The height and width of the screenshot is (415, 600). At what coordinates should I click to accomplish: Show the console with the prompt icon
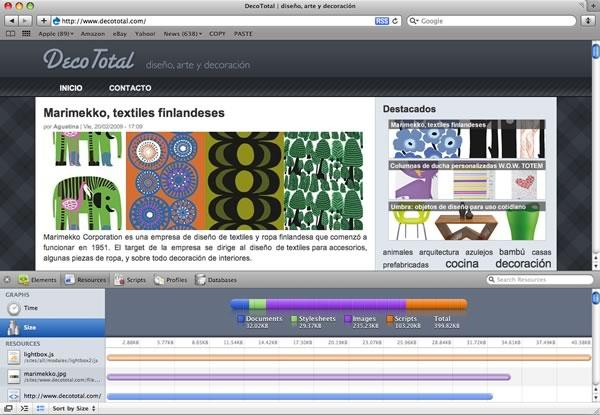[x=24, y=408]
